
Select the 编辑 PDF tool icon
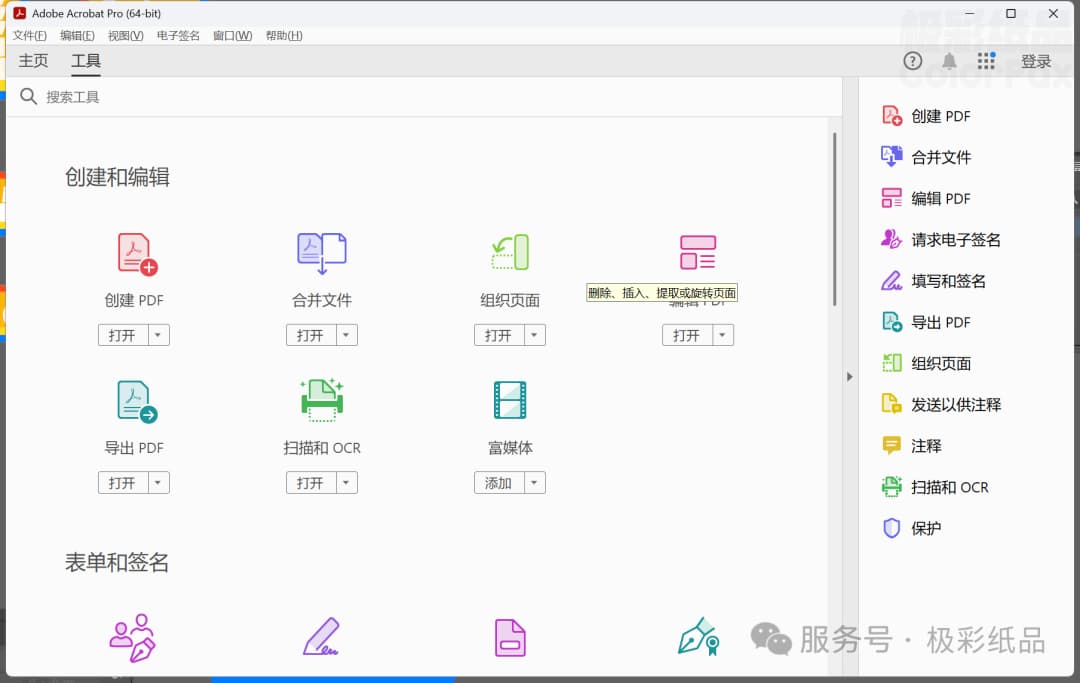[x=697, y=252]
